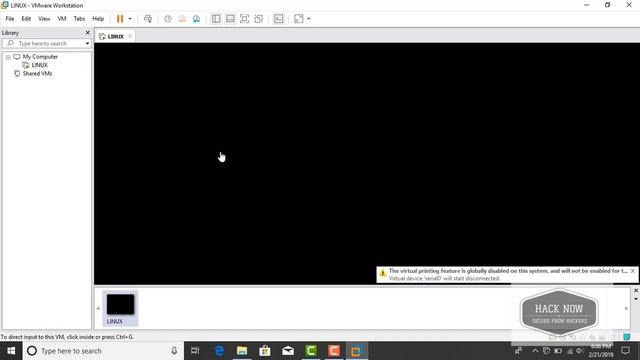Open the Action Center notifications icon

625,351
